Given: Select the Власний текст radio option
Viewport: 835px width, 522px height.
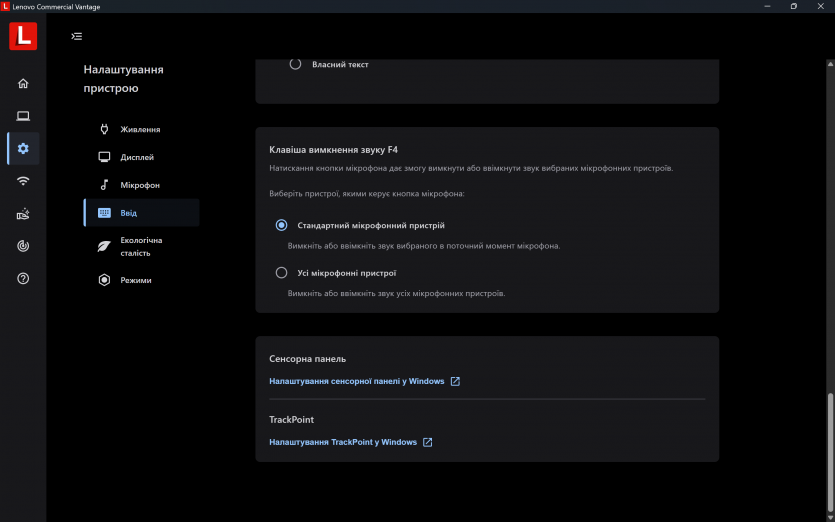Looking at the screenshot, I should coord(296,64).
